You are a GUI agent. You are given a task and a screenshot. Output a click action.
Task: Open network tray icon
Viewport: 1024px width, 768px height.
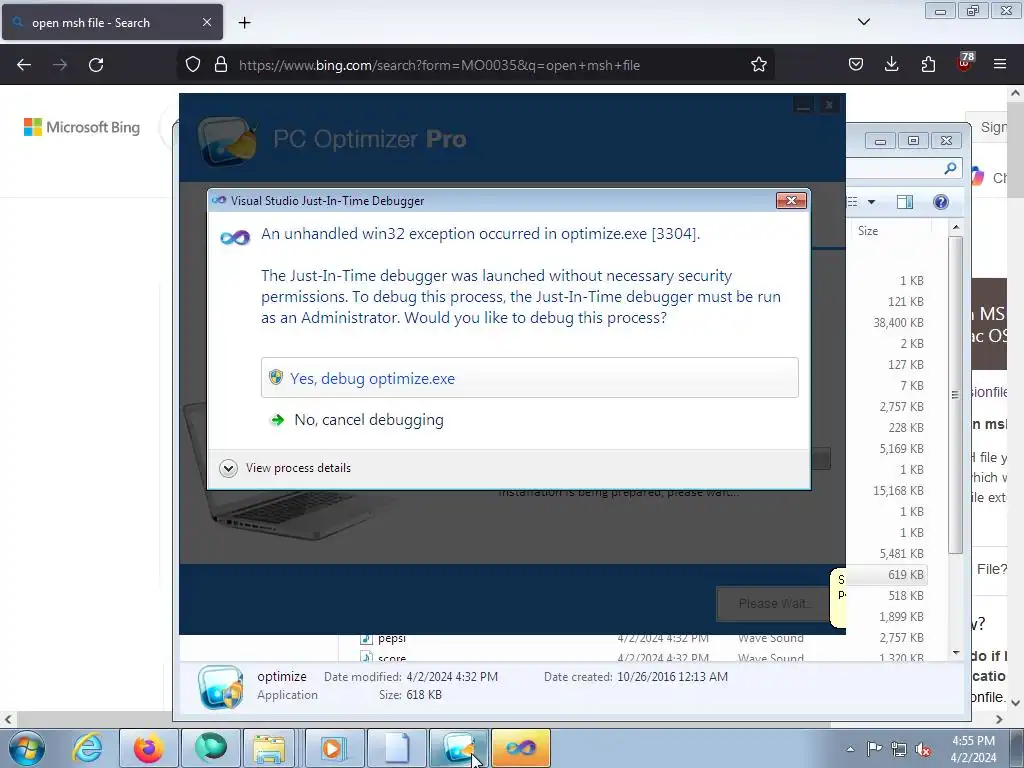click(x=899, y=749)
